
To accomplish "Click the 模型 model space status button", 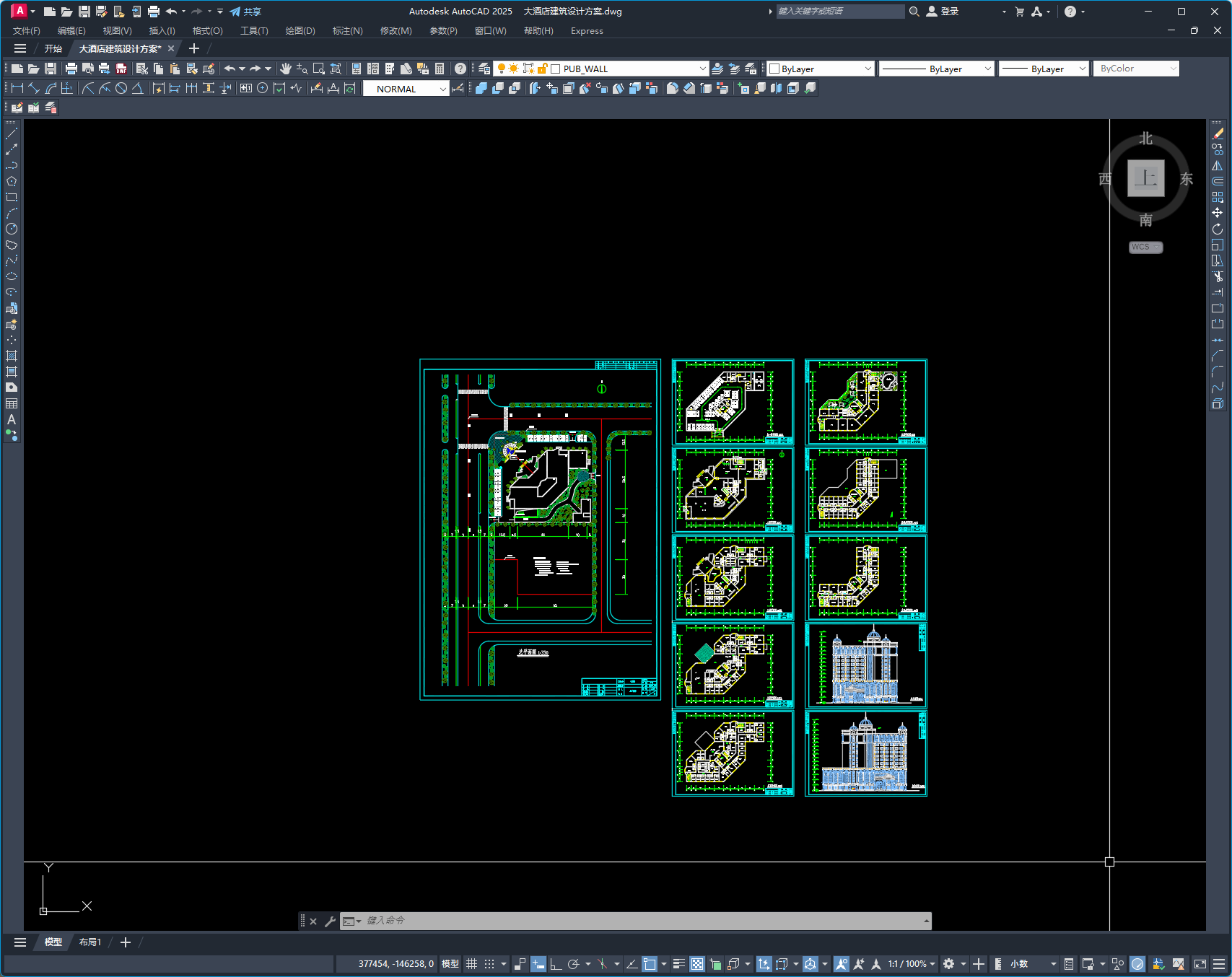I will 450,964.
